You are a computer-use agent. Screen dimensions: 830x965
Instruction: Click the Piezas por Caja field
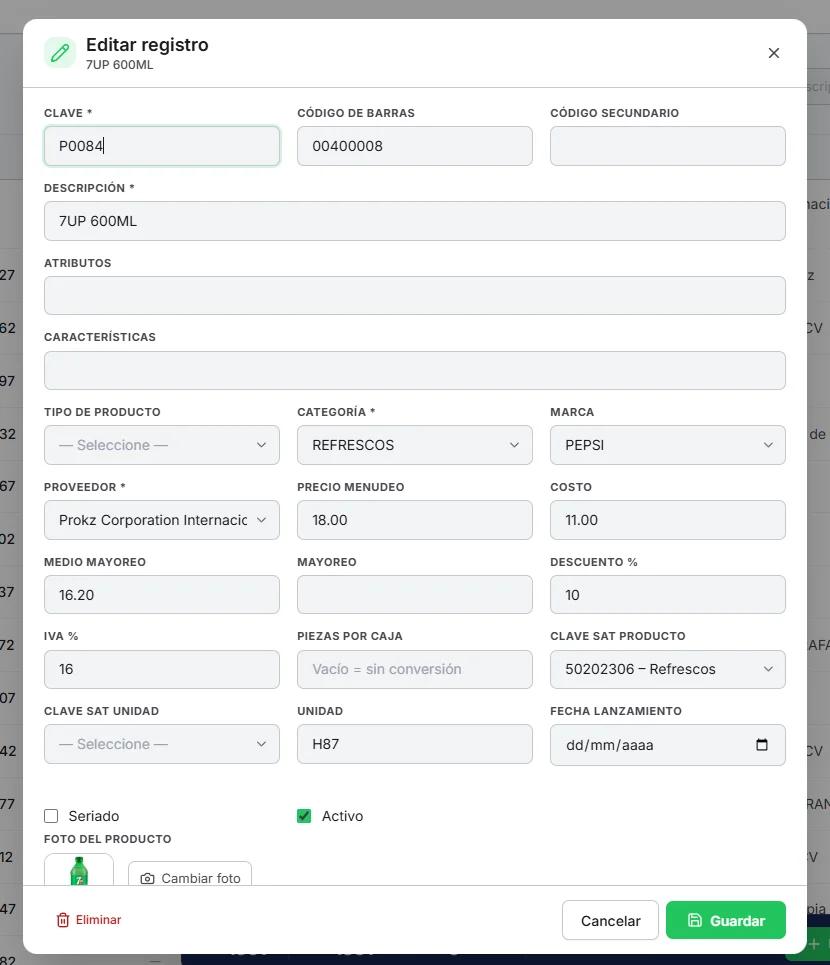click(415, 669)
